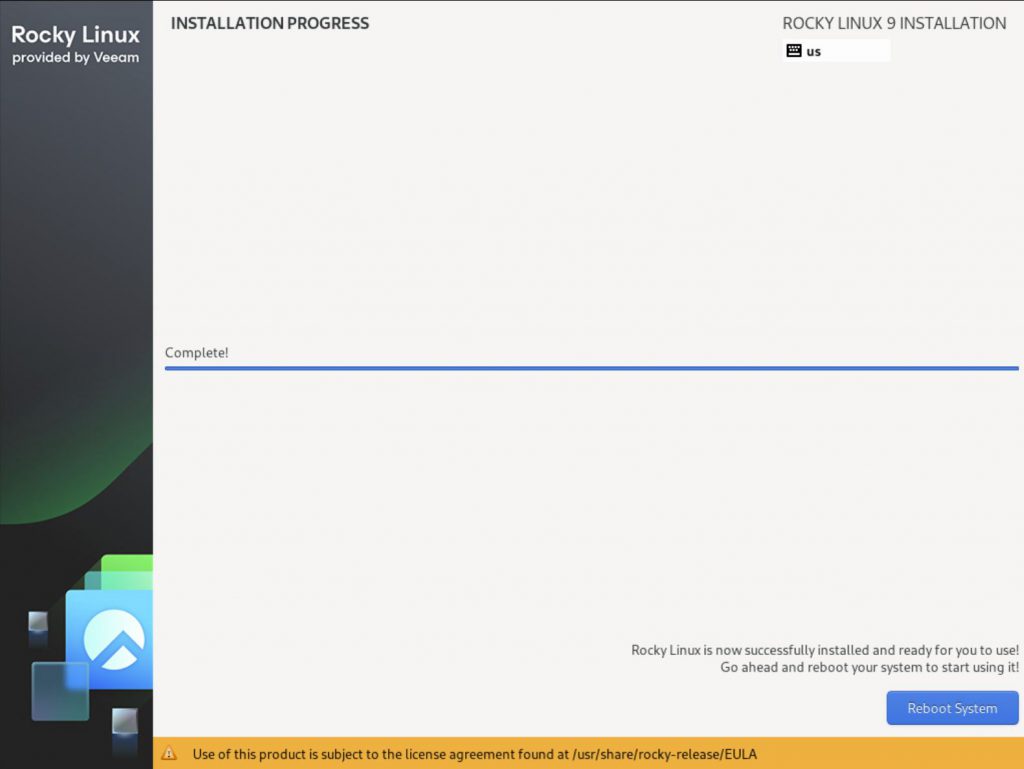This screenshot has width=1024, height=769.
Task: Select the license agreement notice text
Action: pyautogui.click(x=475, y=754)
